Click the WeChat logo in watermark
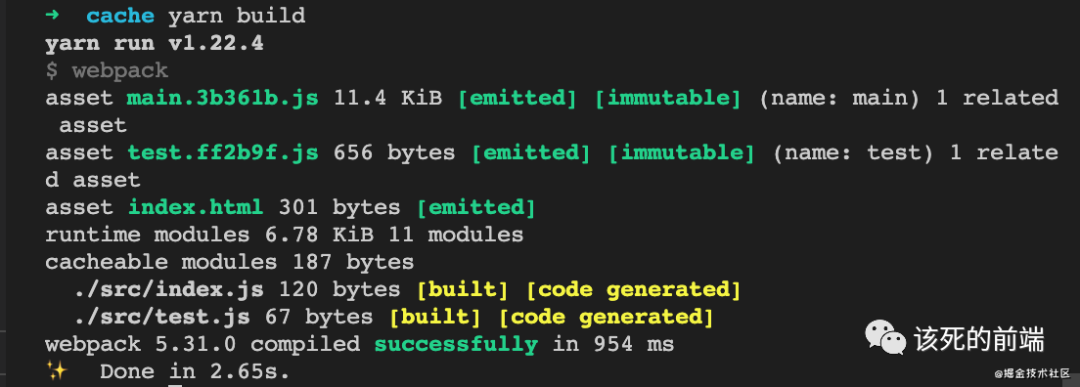Screen dimensions: 1080x387 [x=886, y=339]
